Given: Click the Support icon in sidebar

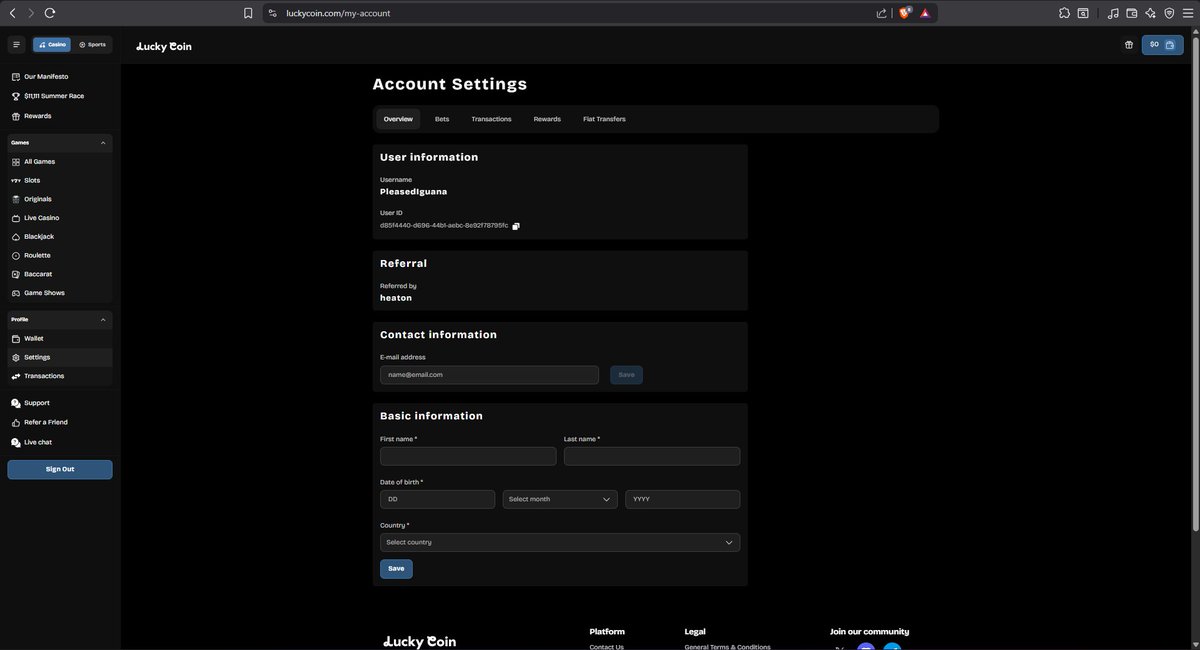Looking at the screenshot, I should click(15, 403).
